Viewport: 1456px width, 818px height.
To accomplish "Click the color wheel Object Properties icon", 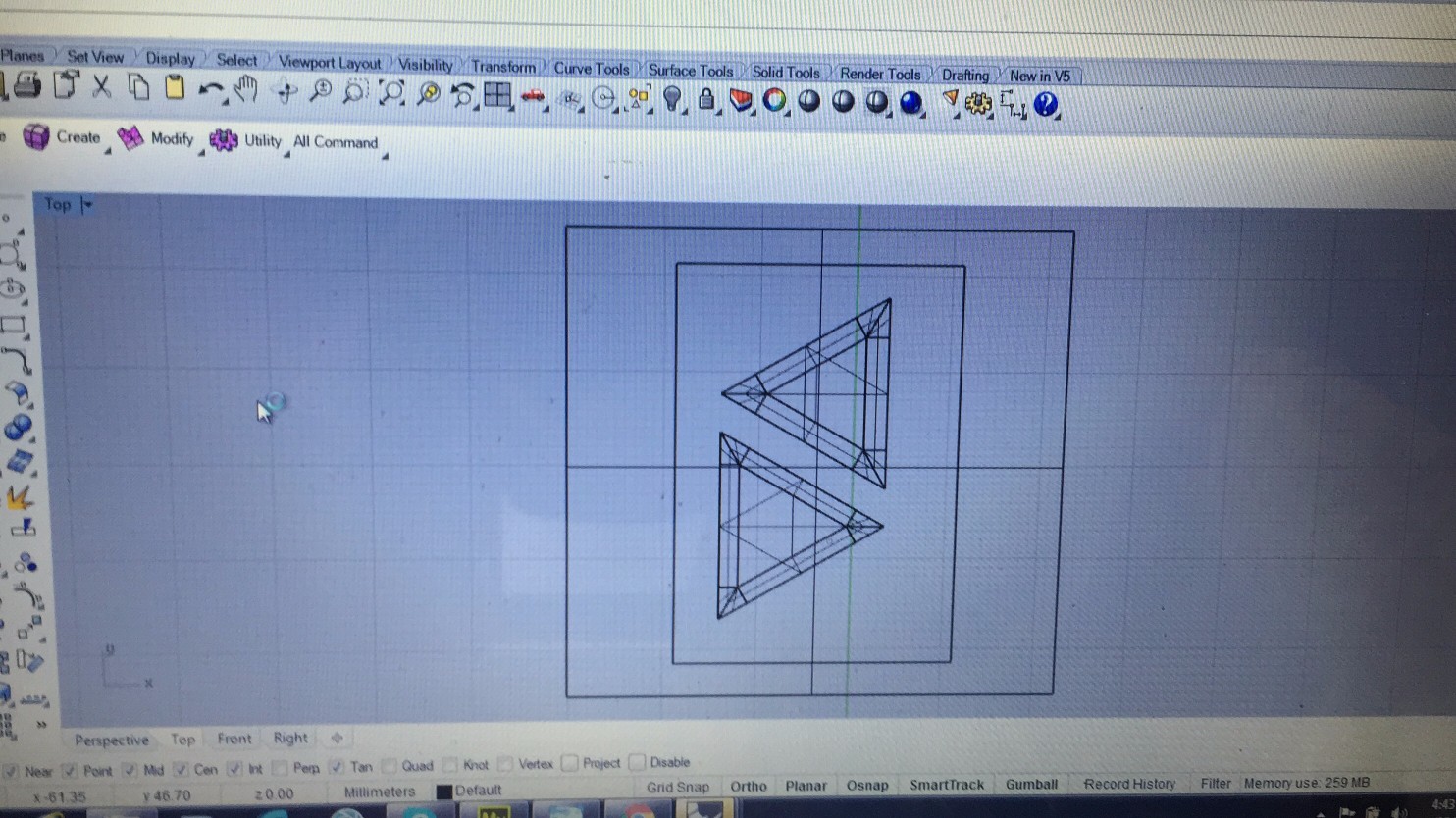I will tap(775, 100).
